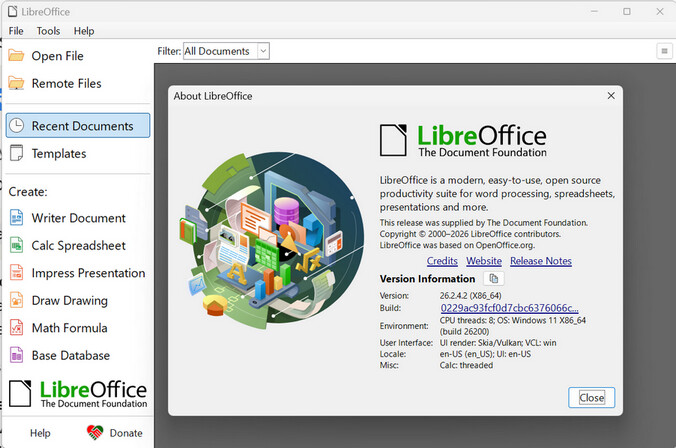Click the LibreOffice logo in the About dialog

[463, 141]
